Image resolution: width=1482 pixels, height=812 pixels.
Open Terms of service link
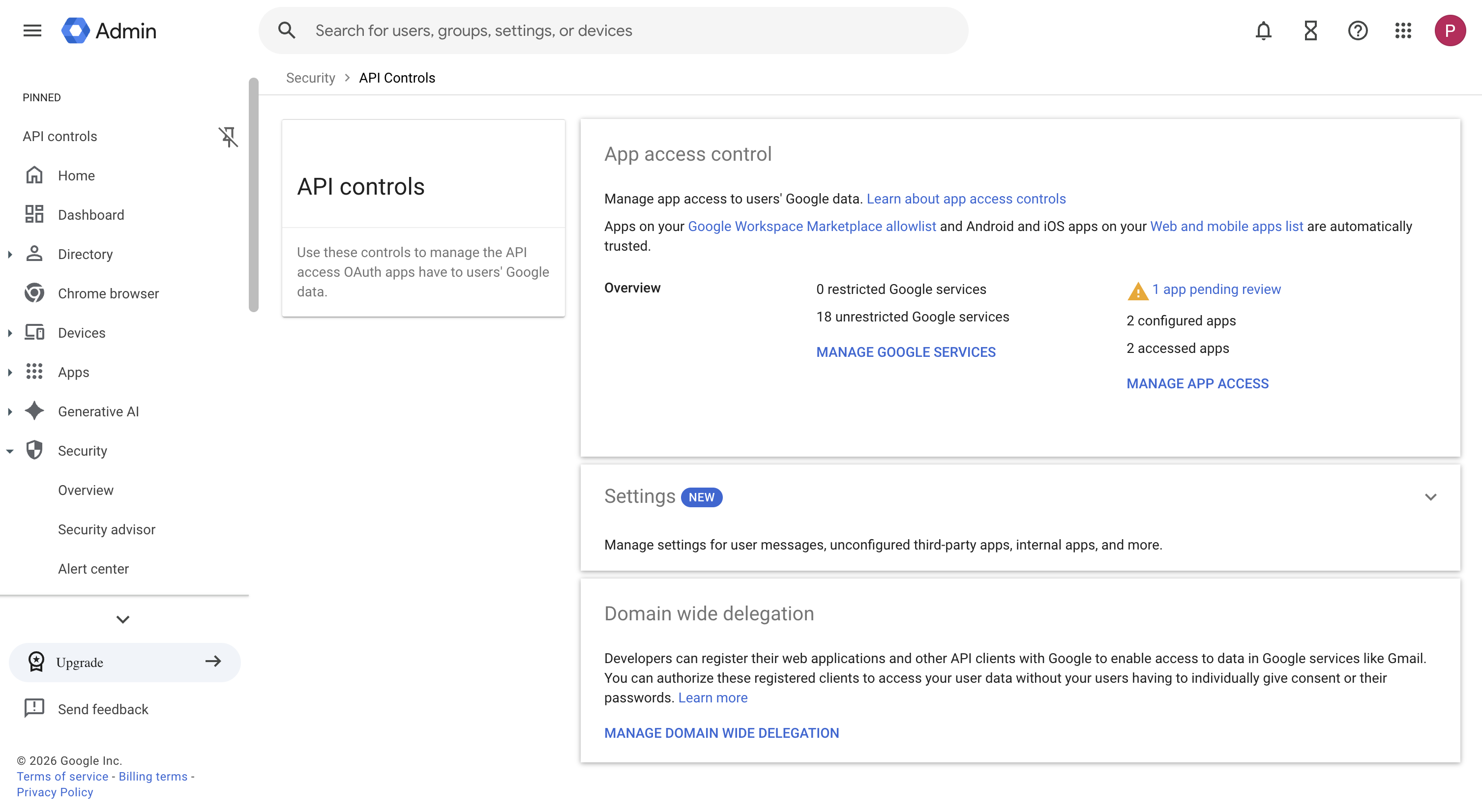[62, 776]
